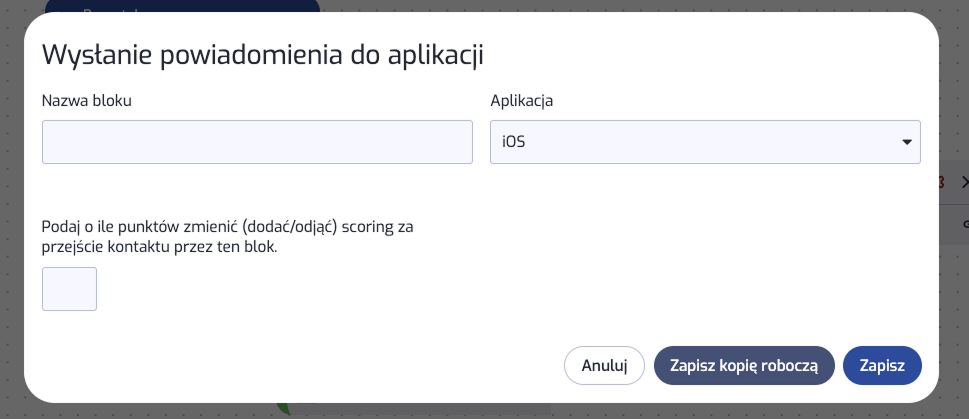Screen dimensions: 969x419
Task: Click the "Aplikacja" label
Action: (x=522, y=100)
